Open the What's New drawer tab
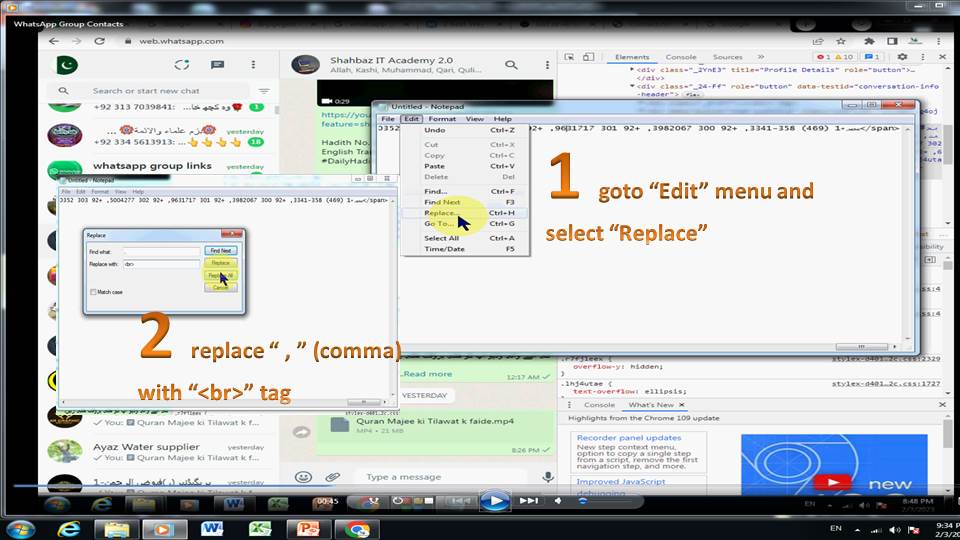Image resolution: width=960 pixels, height=540 pixels. [650, 405]
